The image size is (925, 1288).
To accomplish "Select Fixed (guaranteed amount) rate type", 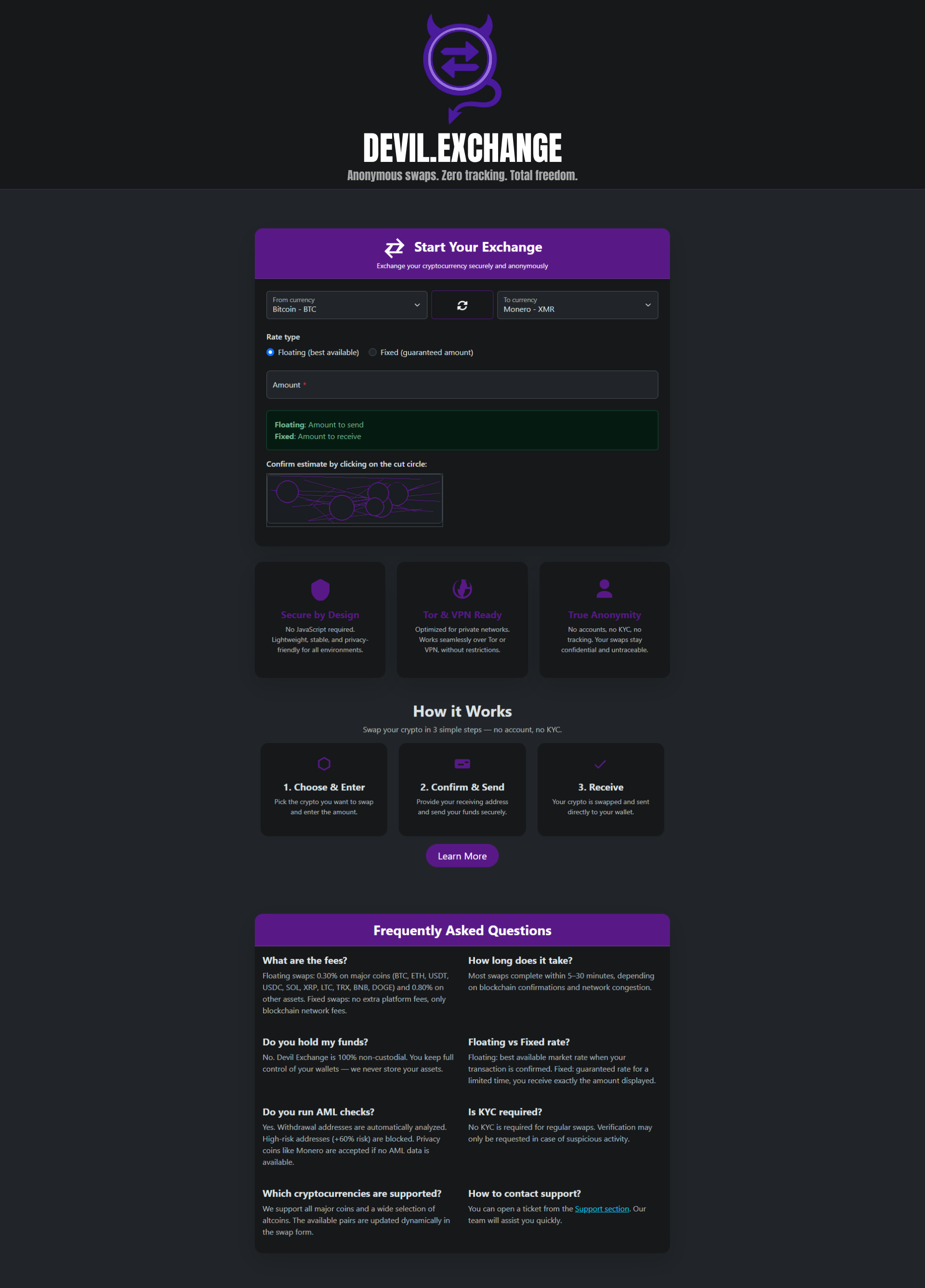I will pyautogui.click(x=373, y=353).
